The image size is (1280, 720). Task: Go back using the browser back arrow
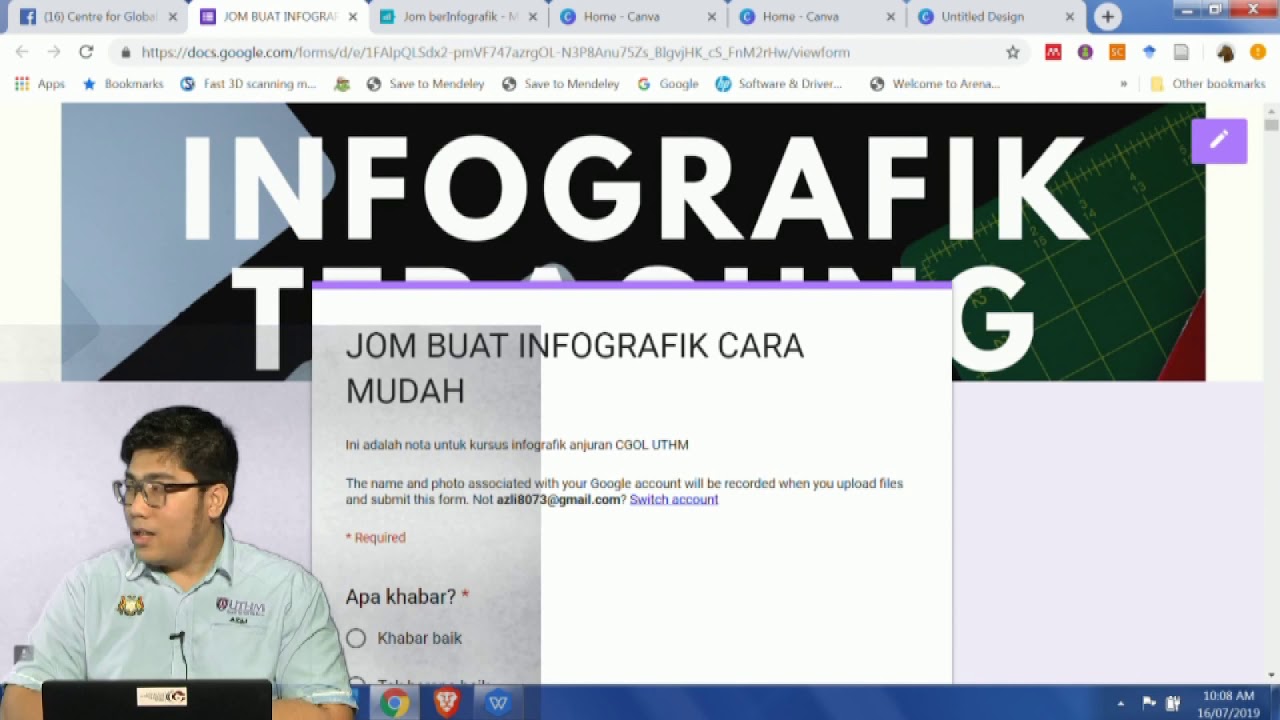[22, 52]
